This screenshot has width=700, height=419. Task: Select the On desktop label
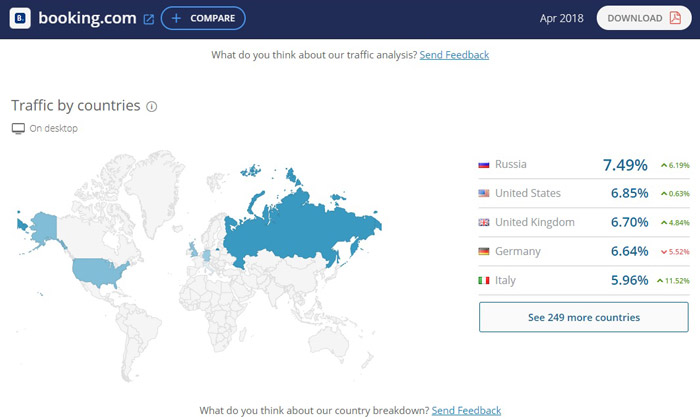click(54, 129)
